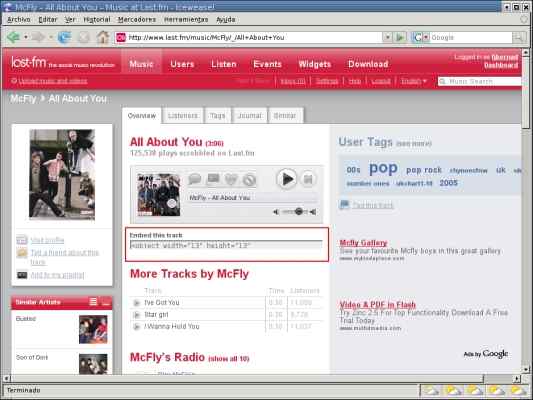Click the green Go arrow beside the URL
533x400 pixels.
pos(400,37)
